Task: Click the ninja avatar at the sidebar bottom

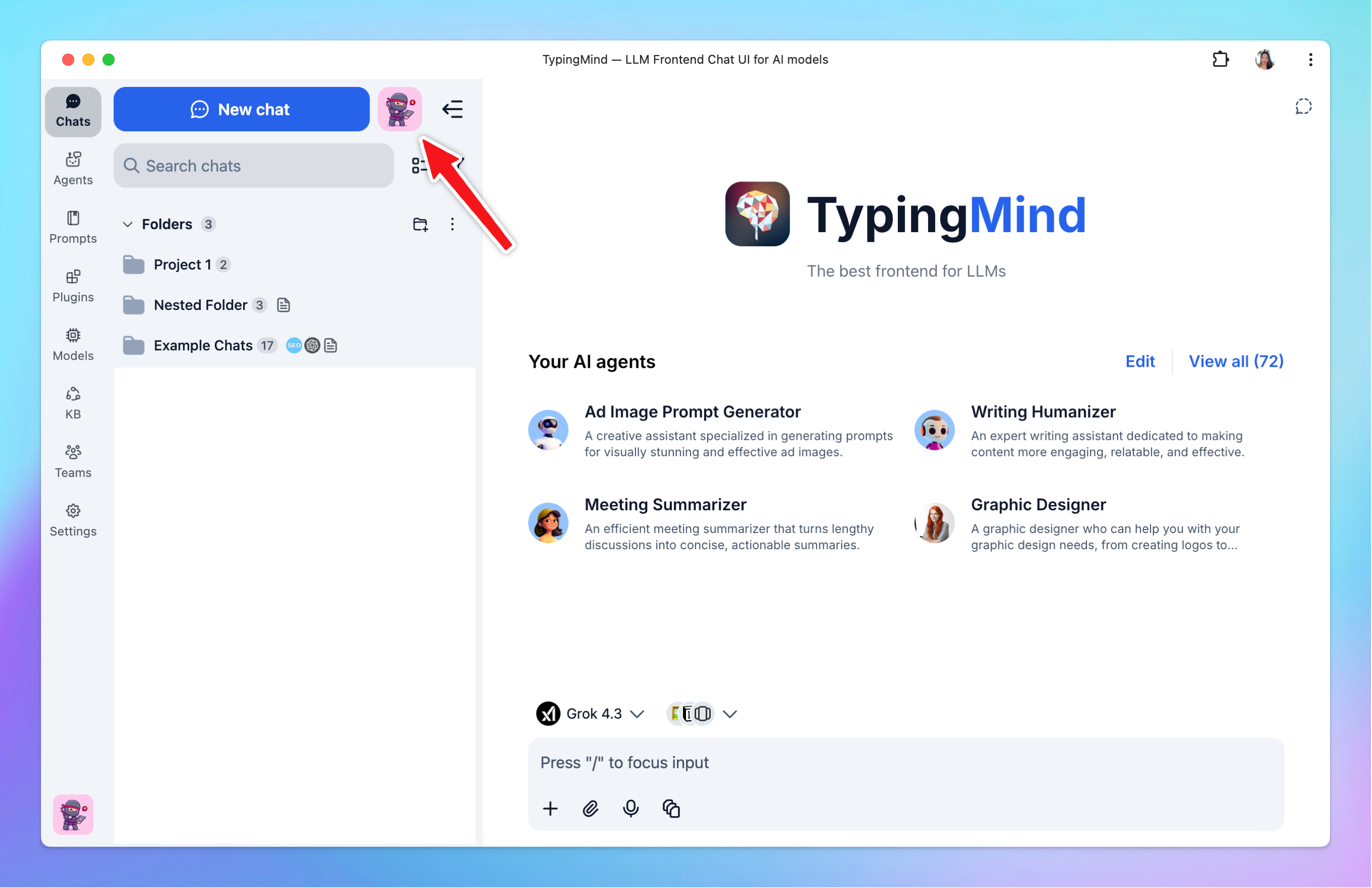Action: 73,815
